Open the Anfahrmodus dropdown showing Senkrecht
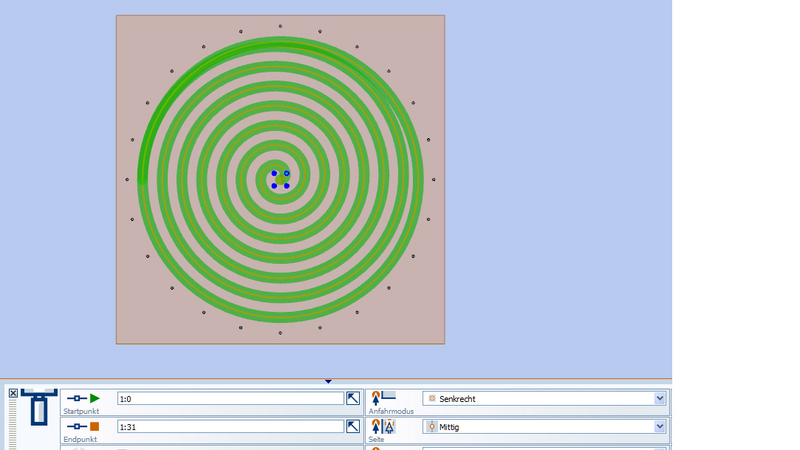Screen dimensions: 800x450 click(659, 398)
